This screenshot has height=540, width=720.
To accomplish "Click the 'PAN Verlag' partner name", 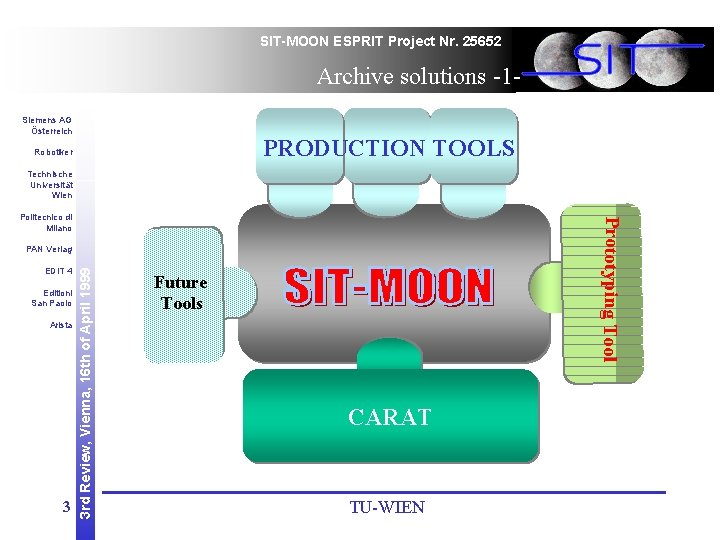I will tap(49, 249).
